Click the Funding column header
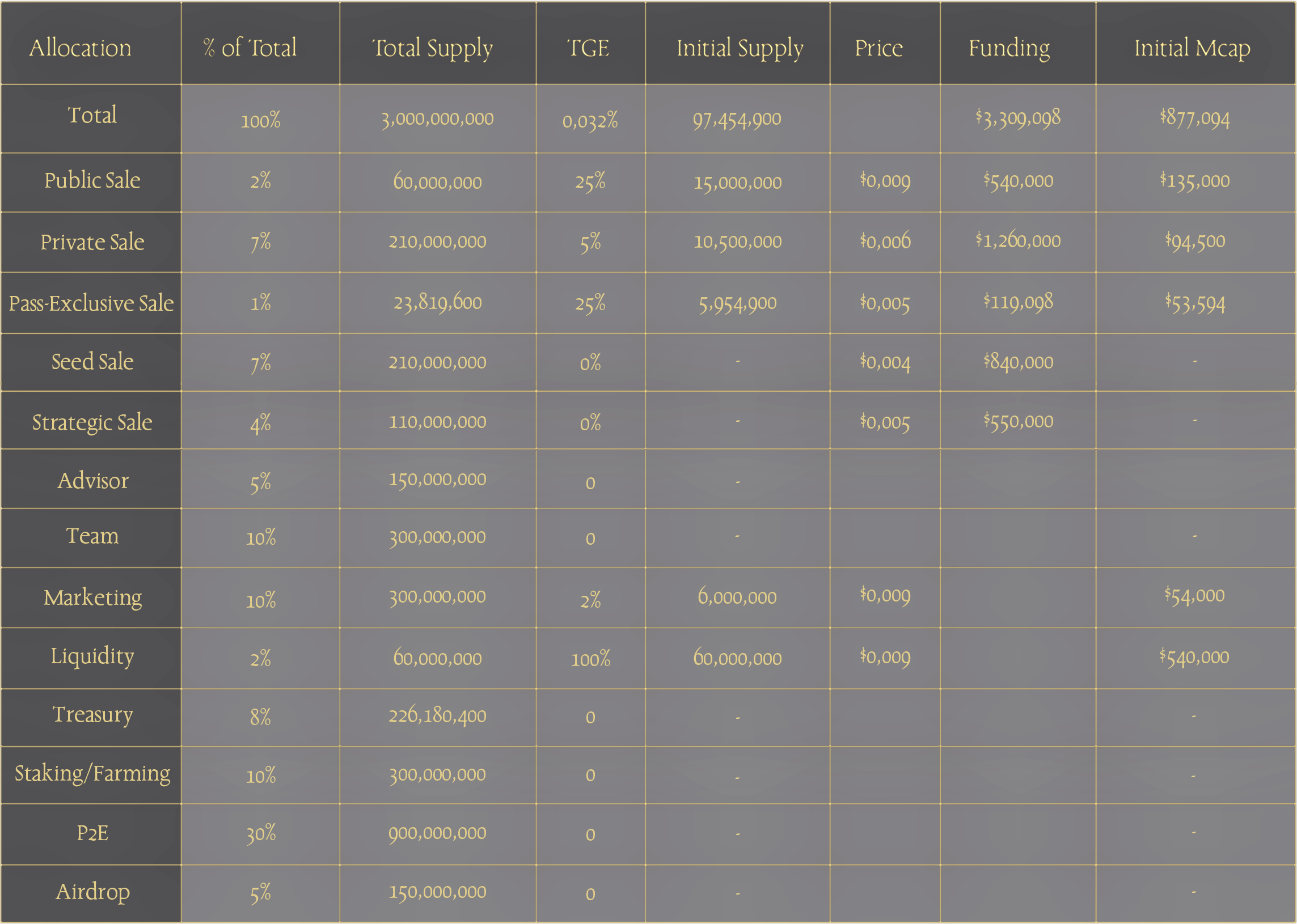The image size is (1297, 924). click(x=1009, y=49)
